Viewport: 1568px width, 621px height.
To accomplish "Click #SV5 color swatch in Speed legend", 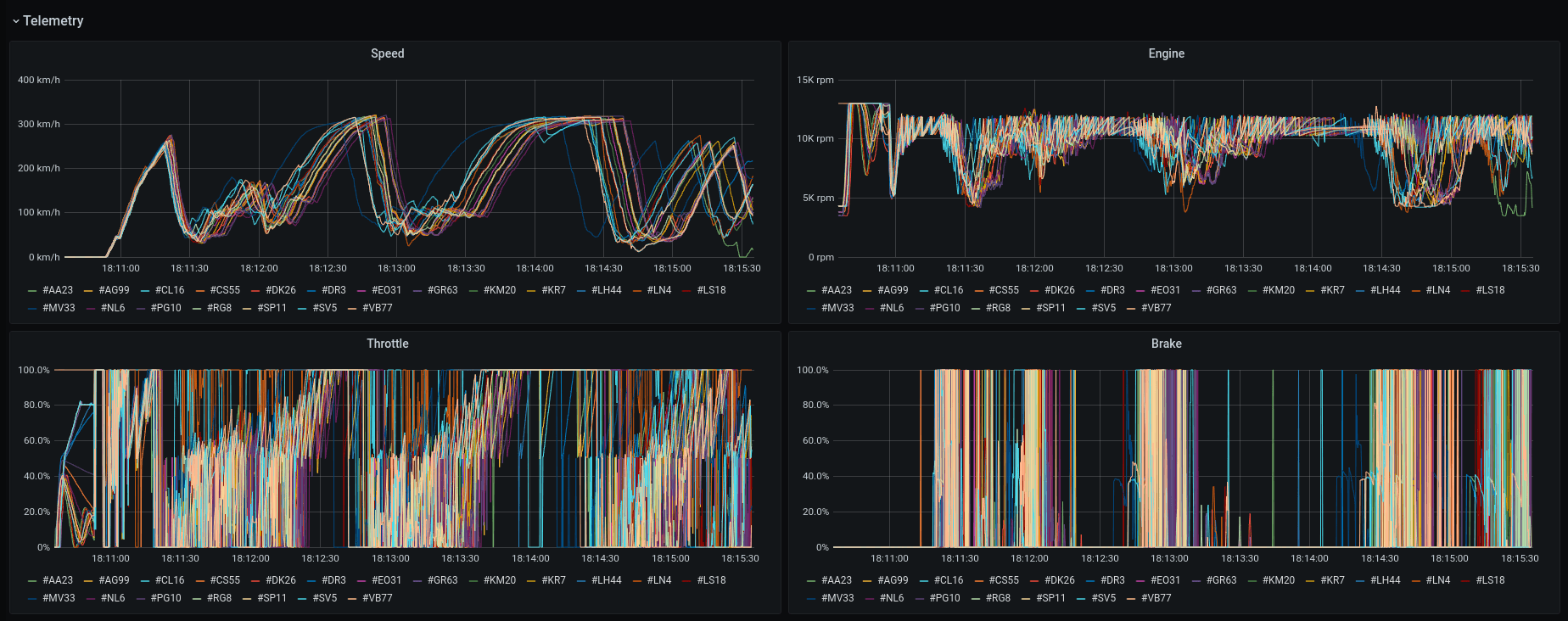I will 303,309.
